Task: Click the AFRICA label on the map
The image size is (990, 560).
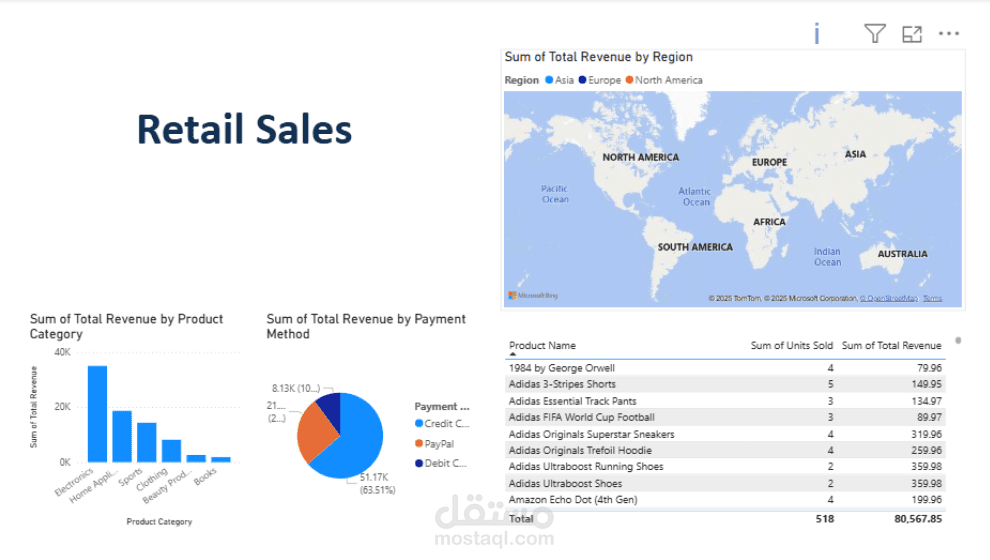Action: tap(769, 222)
